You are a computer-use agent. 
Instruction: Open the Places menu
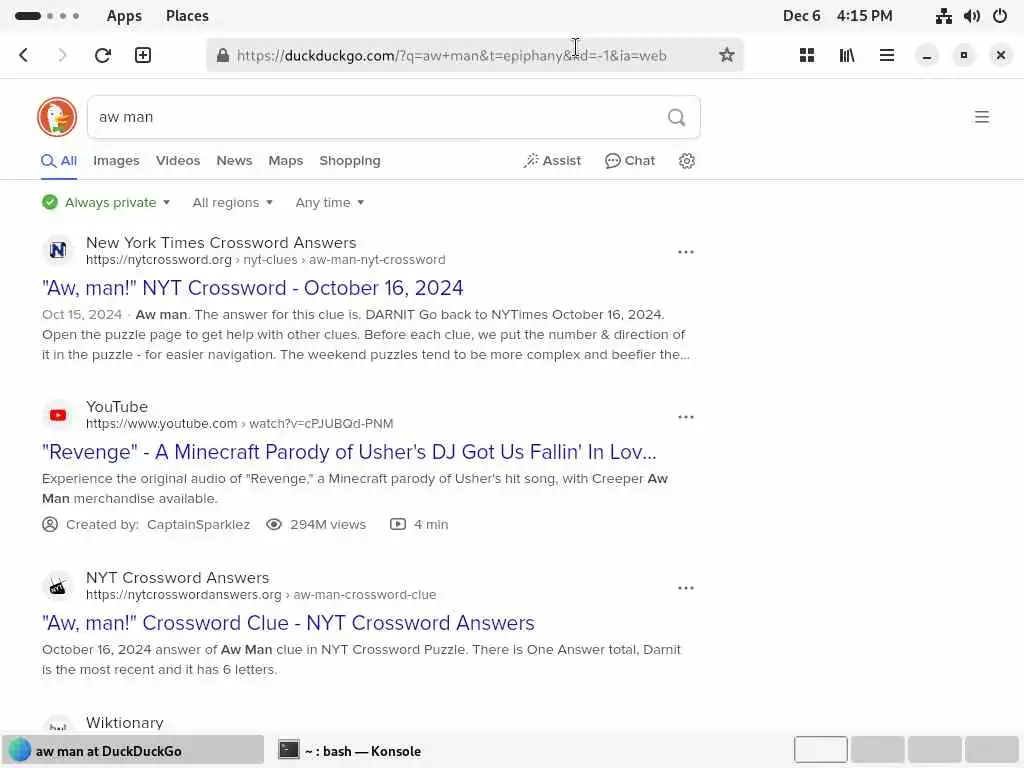pyautogui.click(x=187, y=16)
